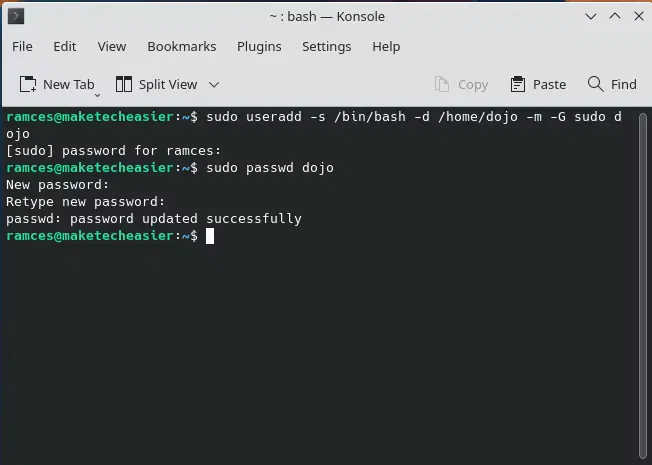Click the Konsole terminal icon in title bar

(x=16, y=16)
